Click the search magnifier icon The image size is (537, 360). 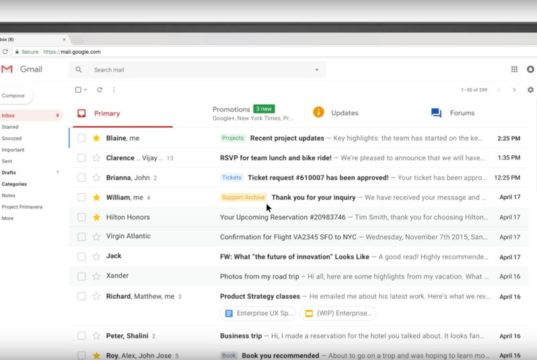[78, 70]
